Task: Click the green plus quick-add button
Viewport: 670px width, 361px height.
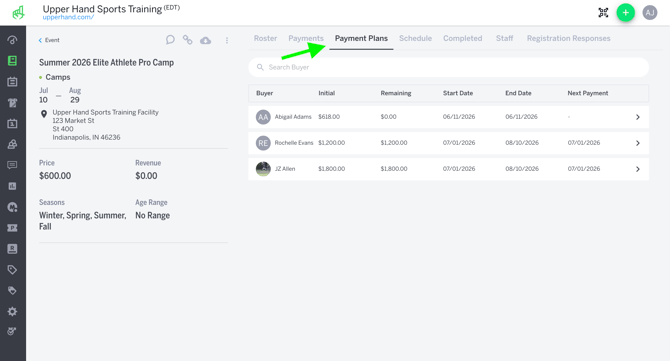Action: 626,12
